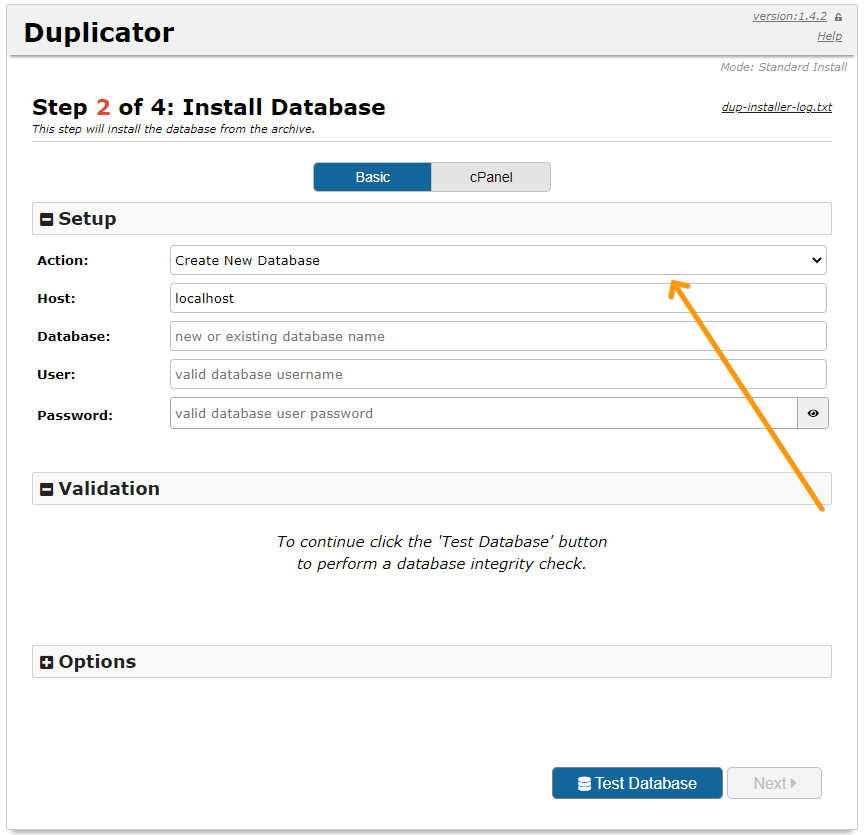Collapse the Validation section using its minus icon
This screenshot has width=864, height=835.
(x=46, y=489)
